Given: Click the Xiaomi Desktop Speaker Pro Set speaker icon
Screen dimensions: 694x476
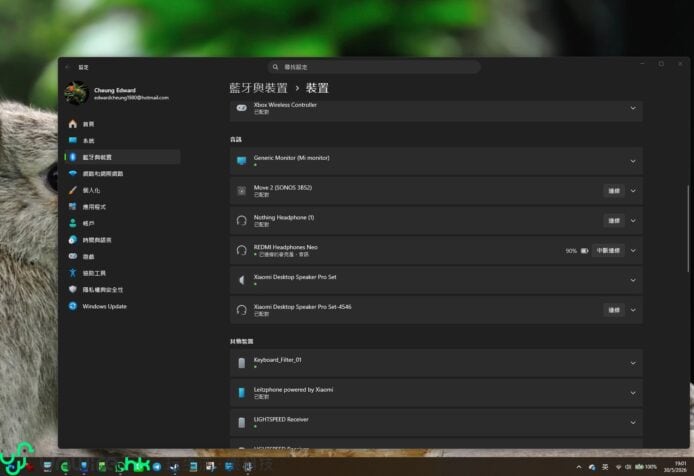Looking at the screenshot, I should coord(241,280).
